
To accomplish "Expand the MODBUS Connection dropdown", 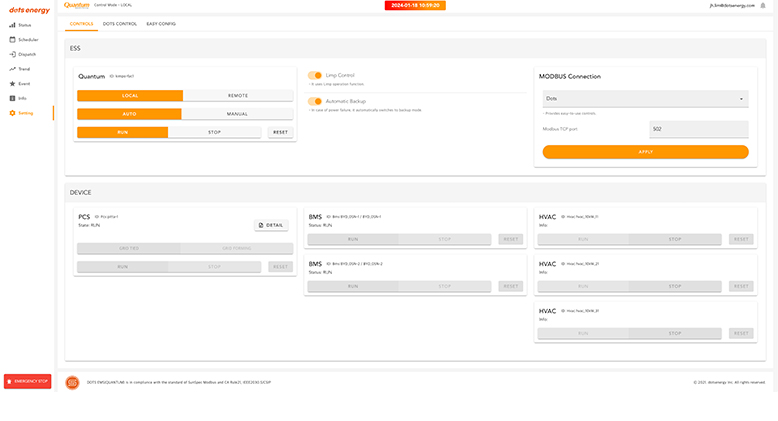I will (645, 99).
